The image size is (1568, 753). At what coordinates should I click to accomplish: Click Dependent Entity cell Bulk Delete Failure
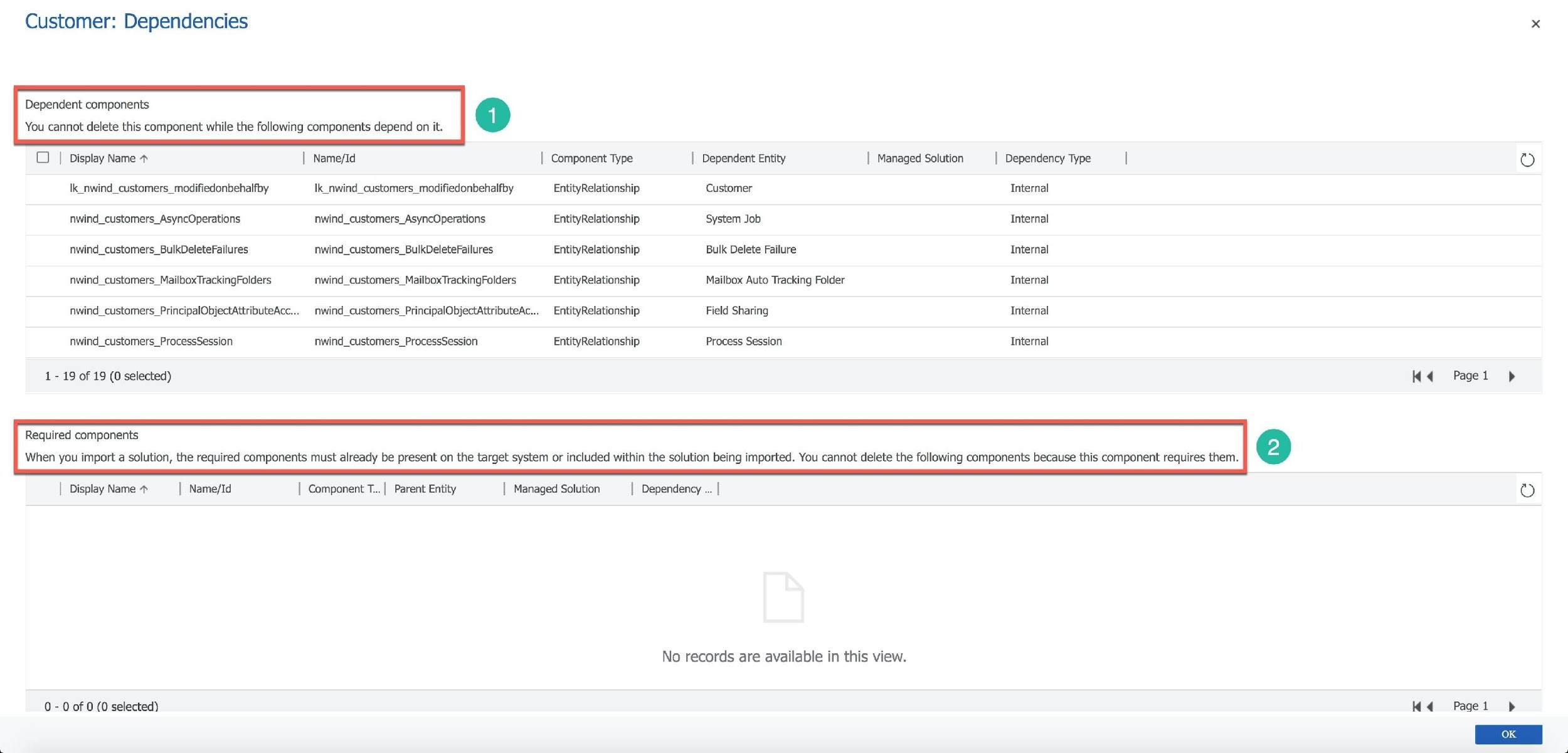(x=750, y=250)
